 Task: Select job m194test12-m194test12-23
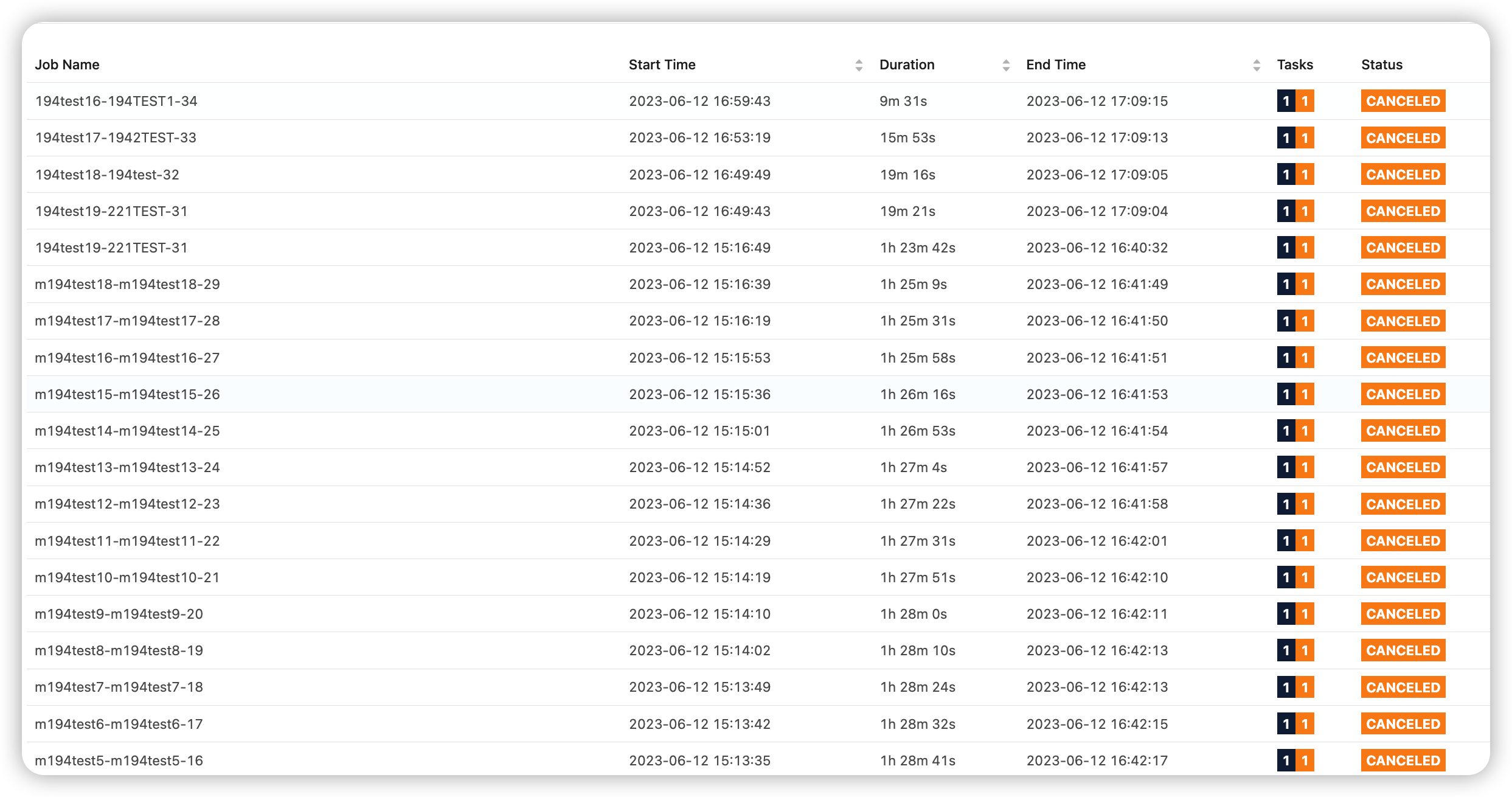pyautogui.click(x=127, y=504)
